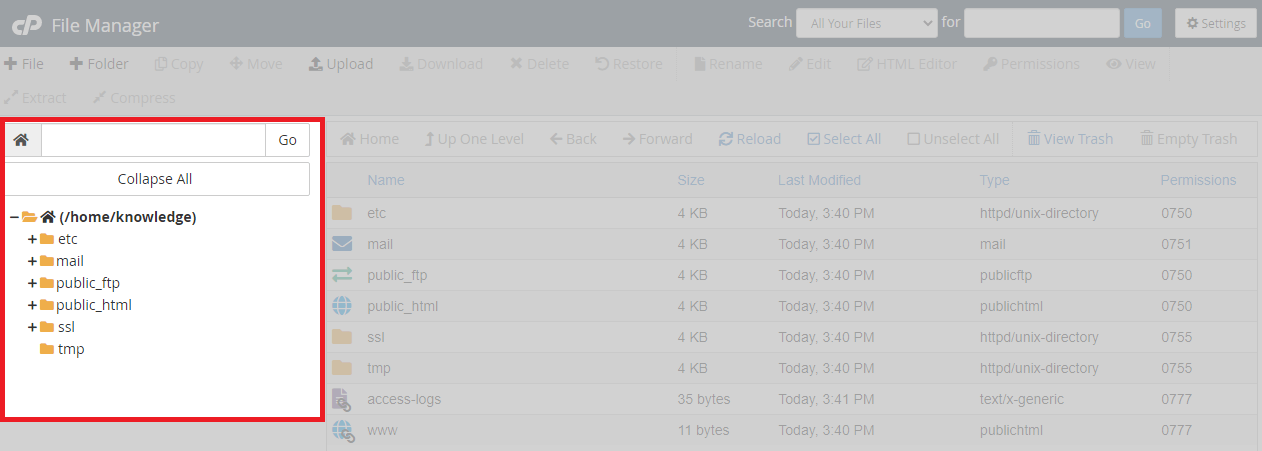Click the public_ftp arrows icon in list
The image size is (1262, 451).
[343, 274]
